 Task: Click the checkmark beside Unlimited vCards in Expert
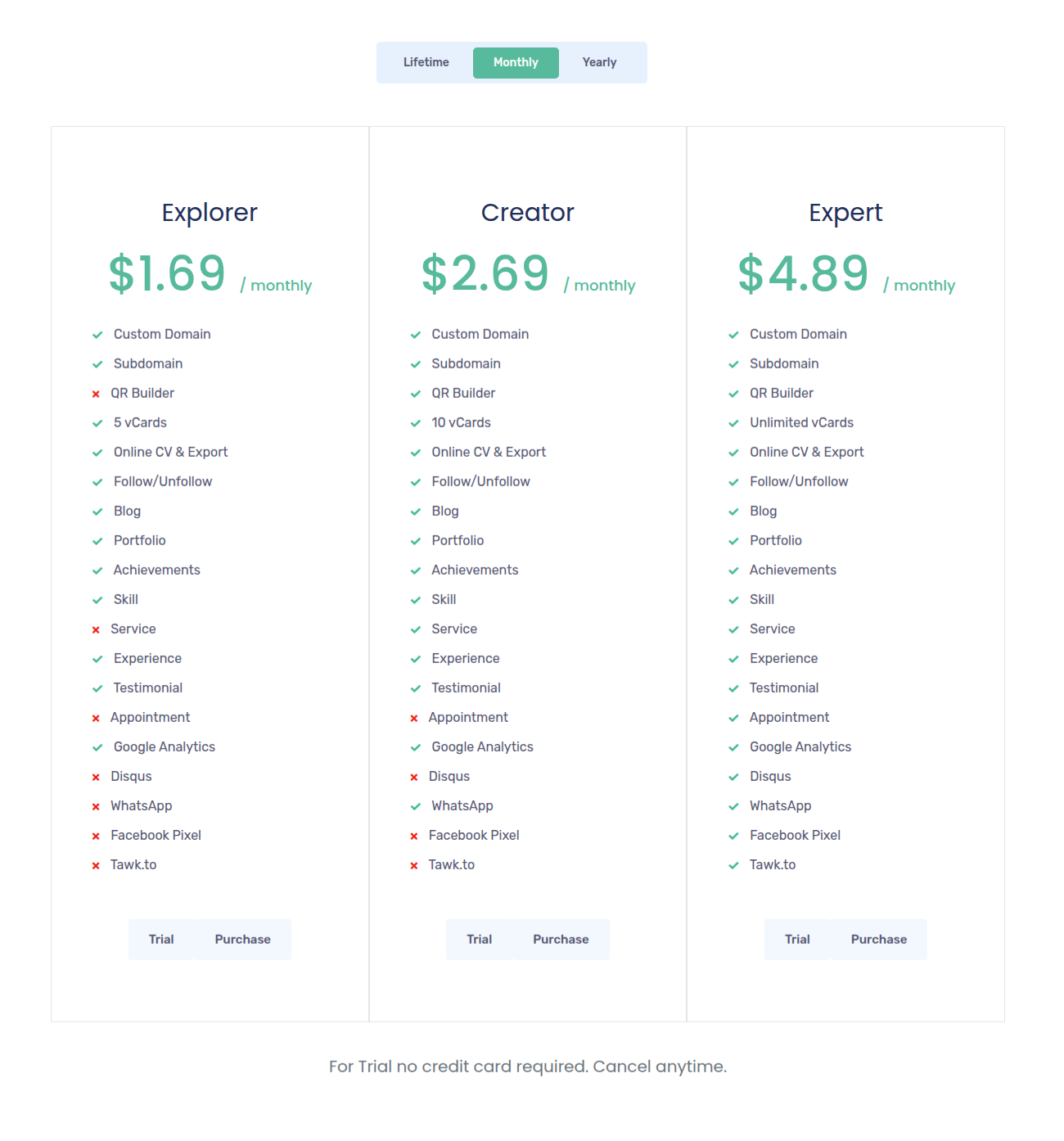click(733, 423)
